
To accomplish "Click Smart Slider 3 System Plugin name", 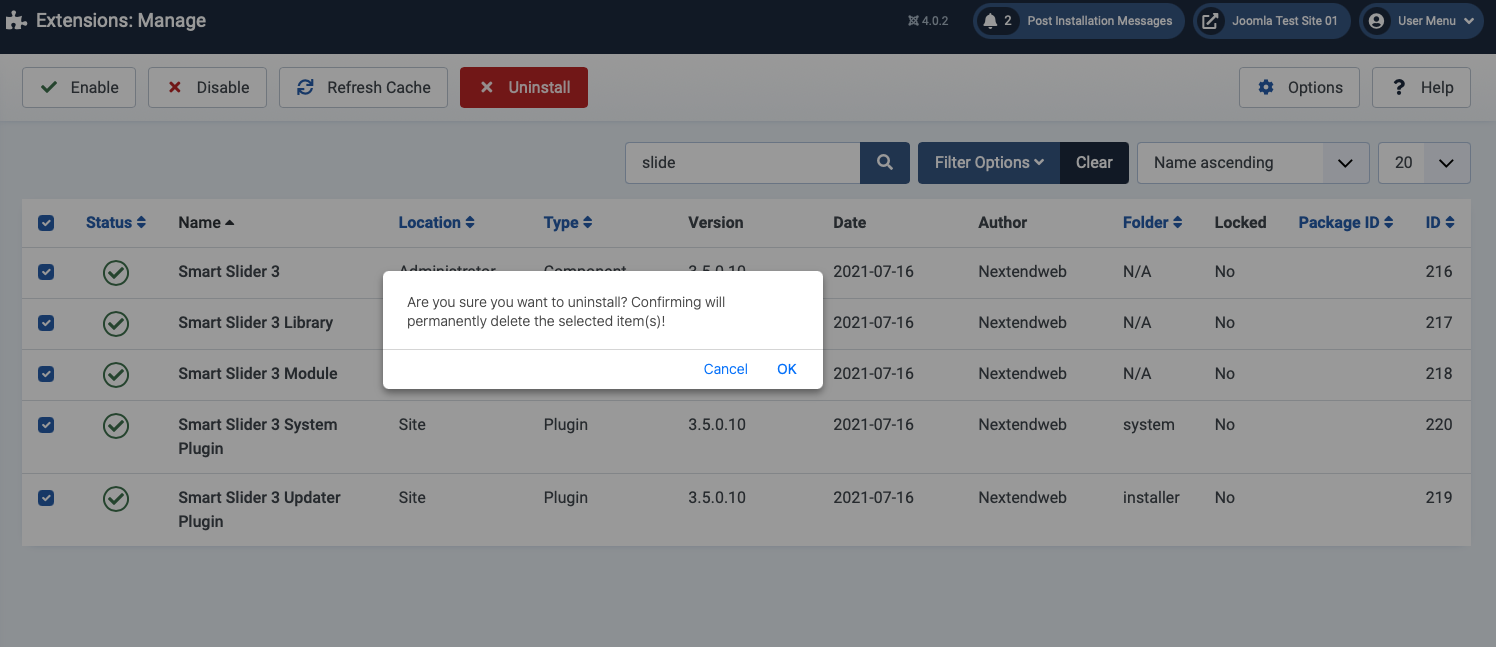I will (257, 436).
